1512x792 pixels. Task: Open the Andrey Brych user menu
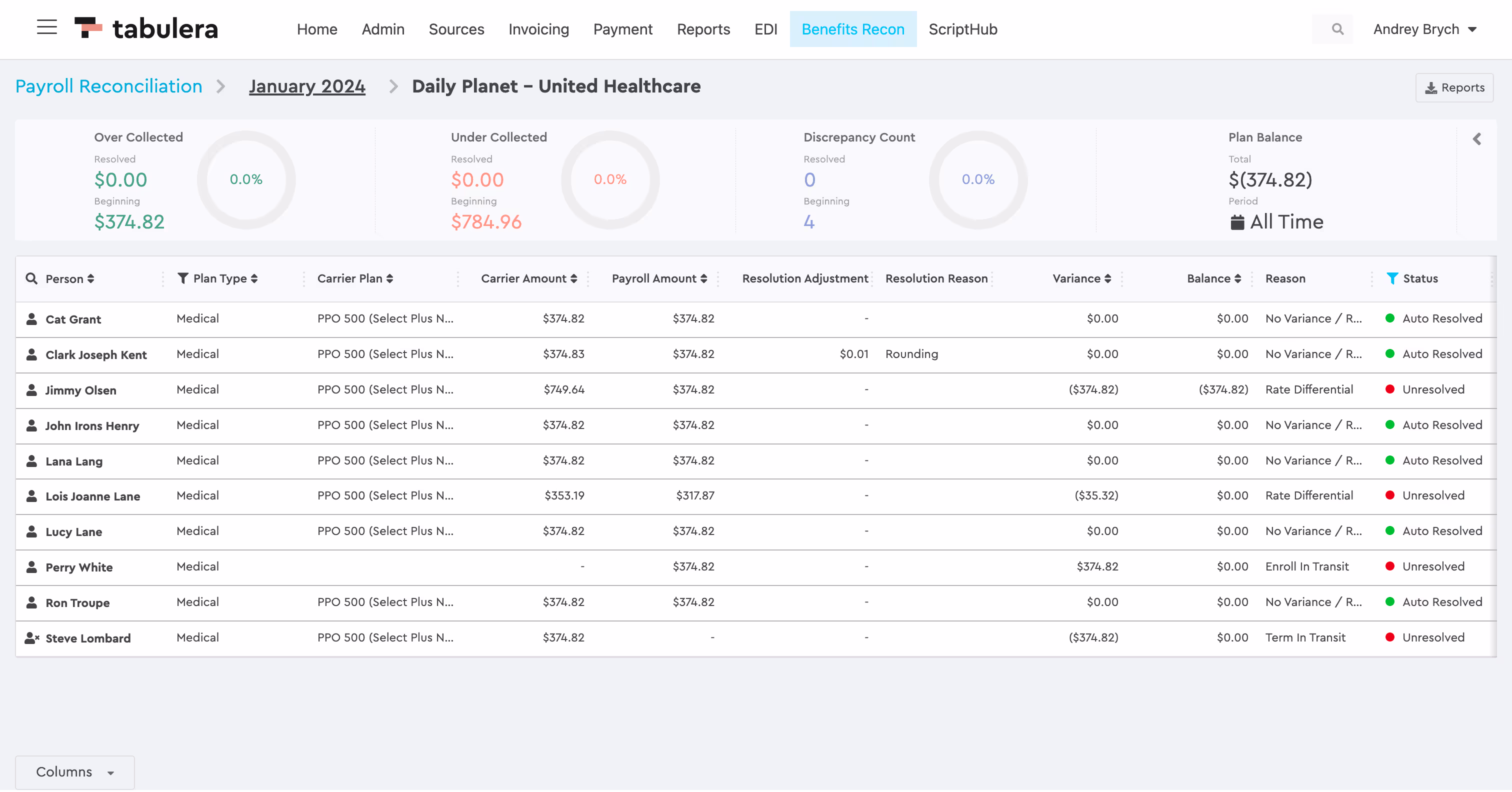1424,29
